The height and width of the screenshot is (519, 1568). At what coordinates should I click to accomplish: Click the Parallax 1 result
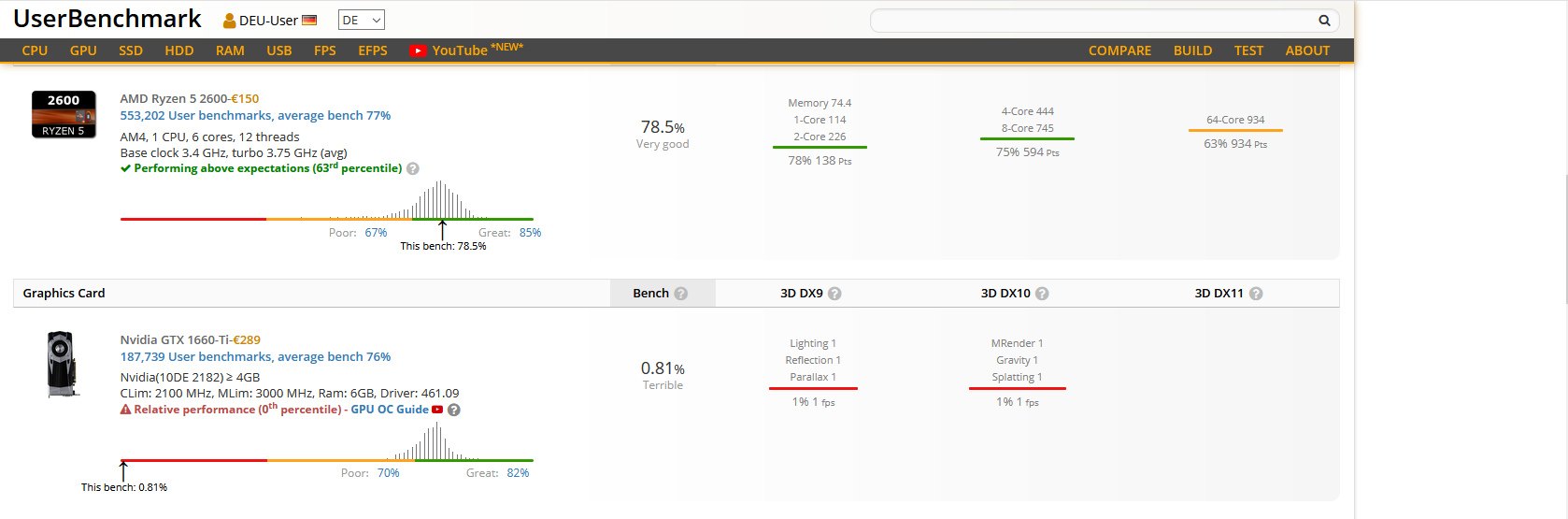[813, 377]
